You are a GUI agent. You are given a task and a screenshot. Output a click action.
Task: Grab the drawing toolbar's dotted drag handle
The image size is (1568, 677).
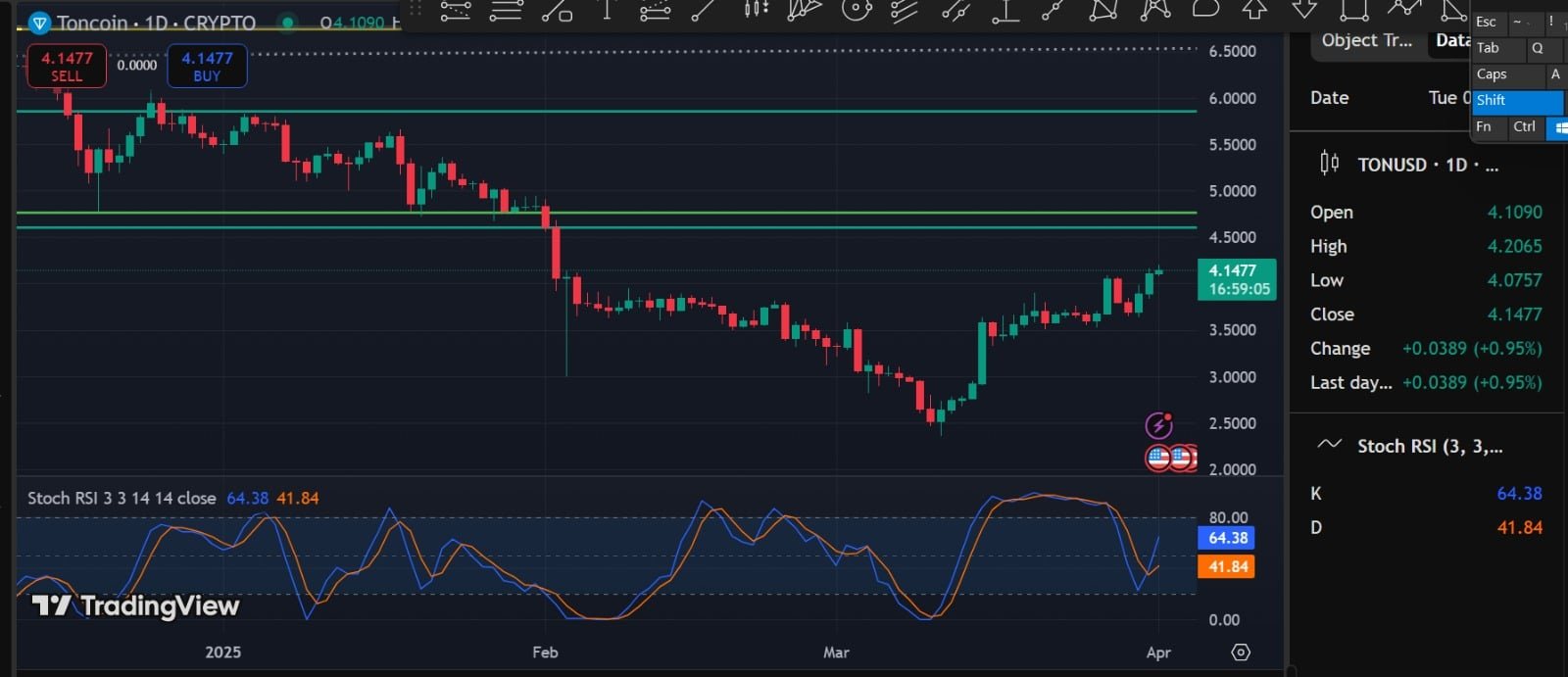point(416,10)
